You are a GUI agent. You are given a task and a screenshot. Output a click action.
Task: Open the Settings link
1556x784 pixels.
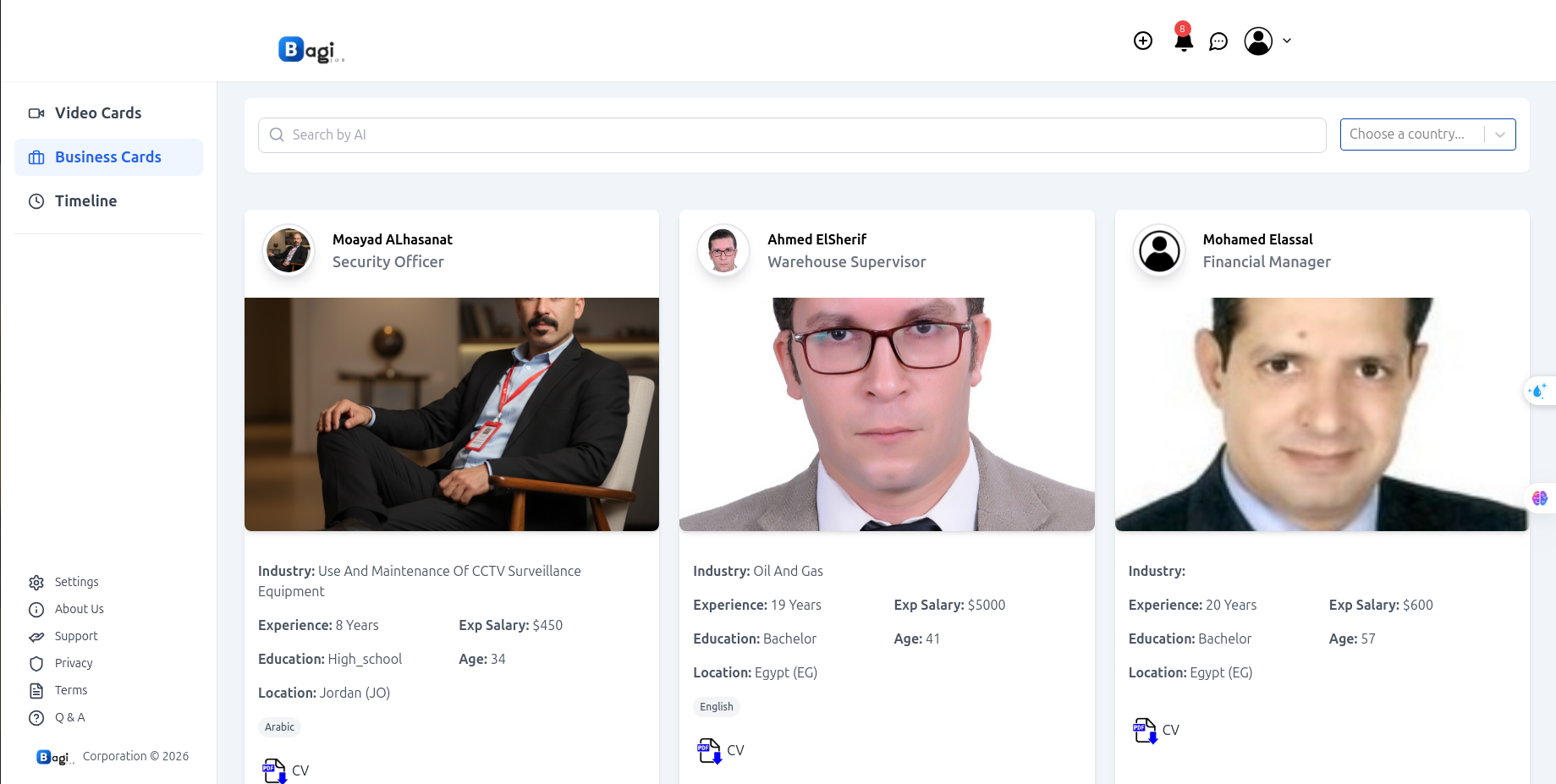pyautogui.click(x=76, y=582)
